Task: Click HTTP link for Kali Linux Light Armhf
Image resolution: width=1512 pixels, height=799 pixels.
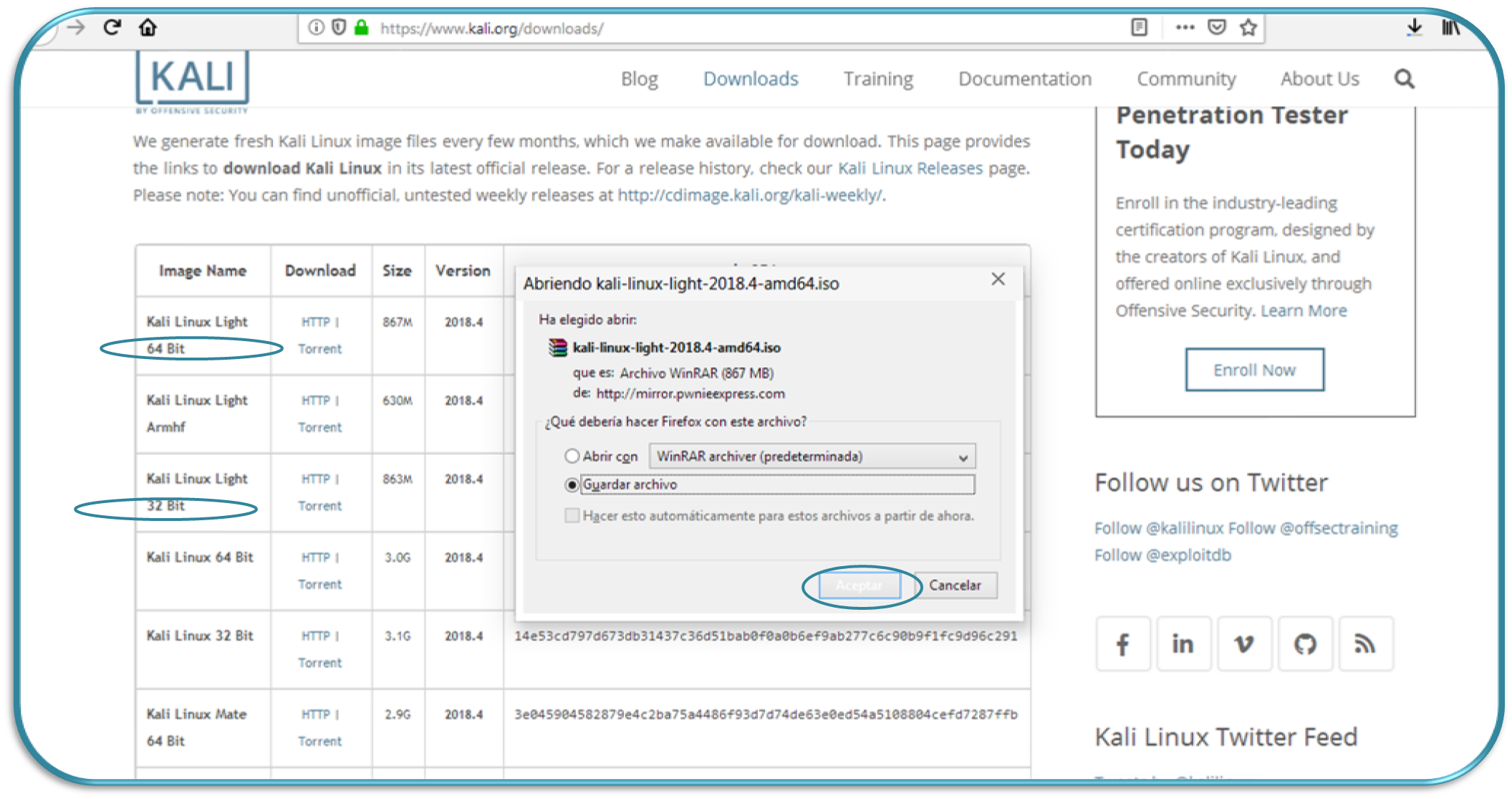Action: pyautogui.click(x=315, y=401)
